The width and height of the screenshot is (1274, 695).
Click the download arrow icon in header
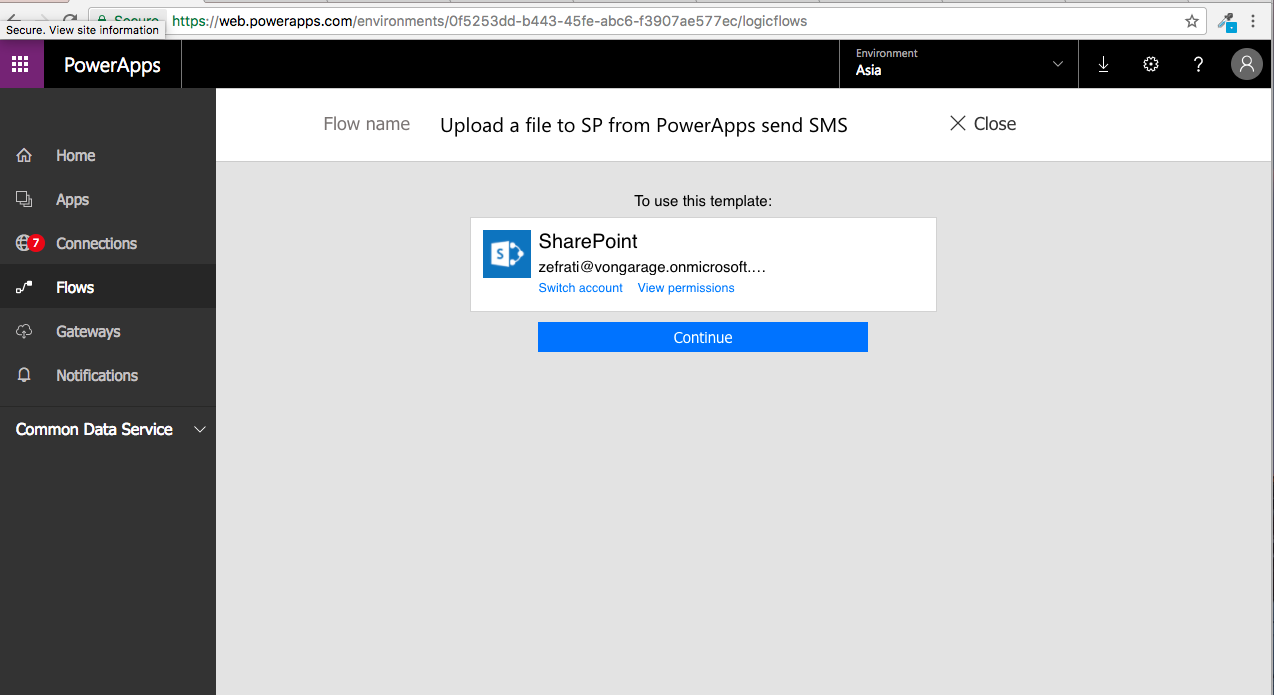click(x=1103, y=65)
